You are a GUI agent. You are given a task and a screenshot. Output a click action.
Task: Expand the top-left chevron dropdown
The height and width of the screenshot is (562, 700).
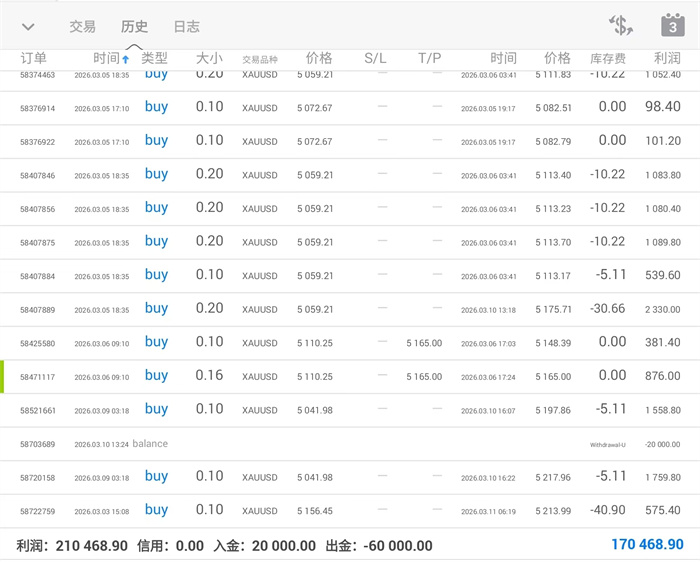tap(28, 27)
